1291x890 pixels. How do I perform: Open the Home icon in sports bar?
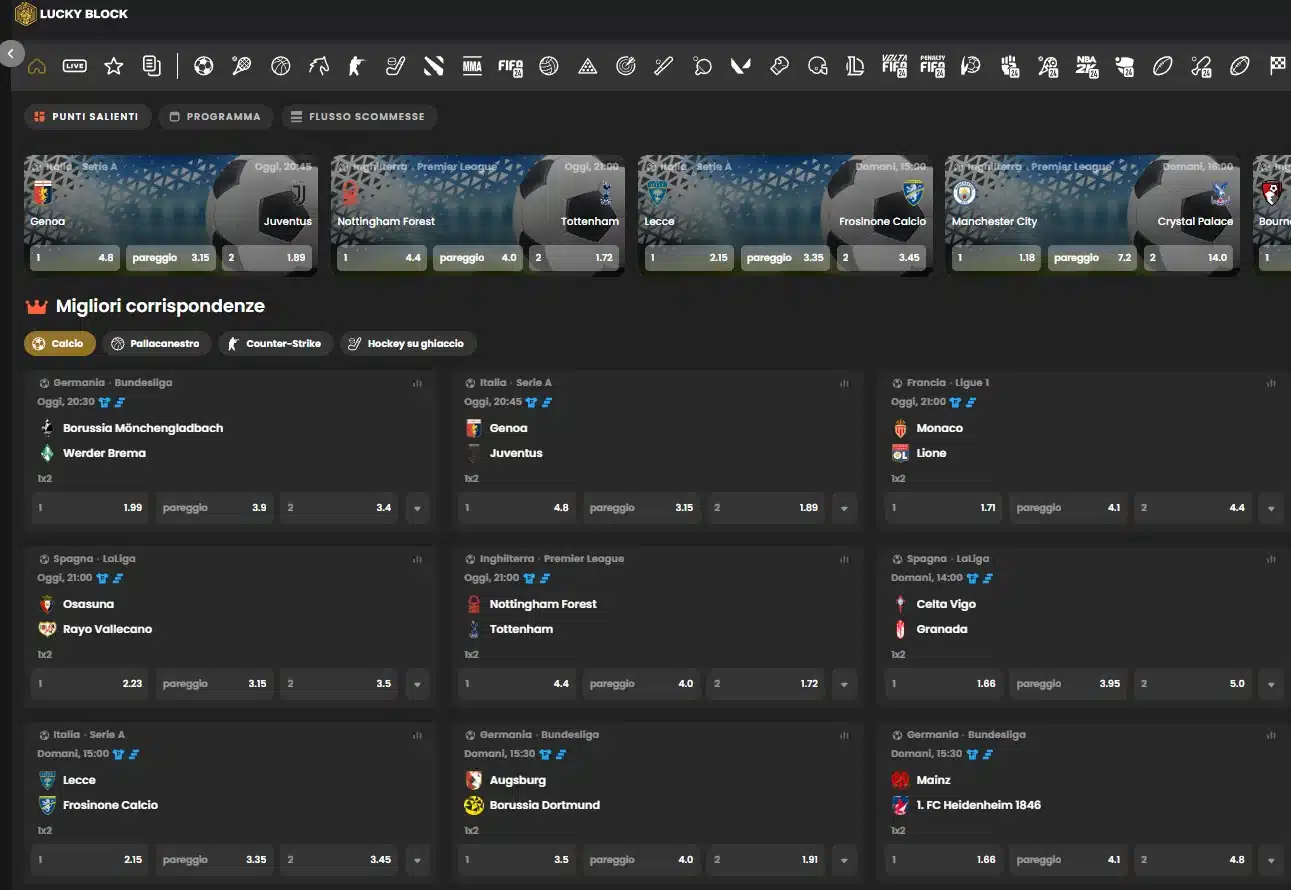pos(37,66)
